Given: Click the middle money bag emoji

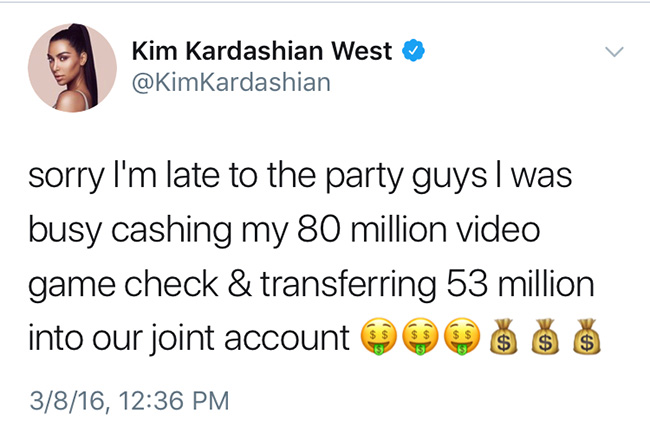Looking at the screenshot, I should [542, 339].
